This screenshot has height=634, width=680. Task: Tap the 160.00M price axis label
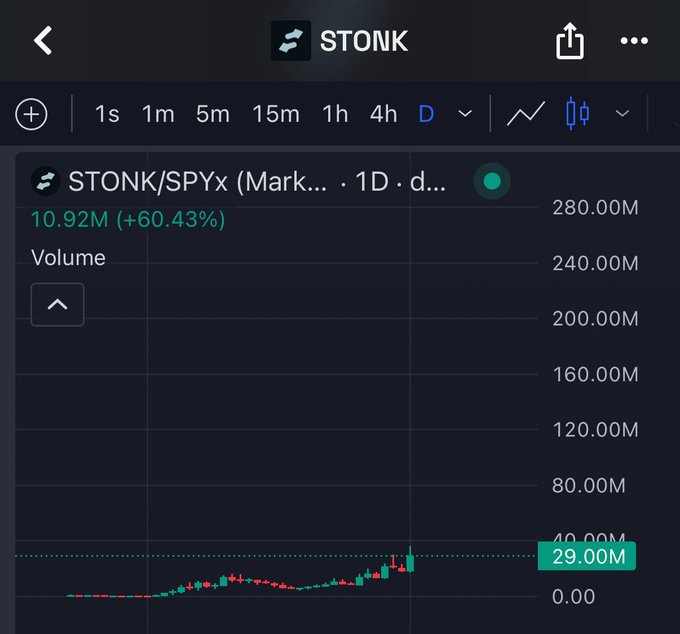595,374
